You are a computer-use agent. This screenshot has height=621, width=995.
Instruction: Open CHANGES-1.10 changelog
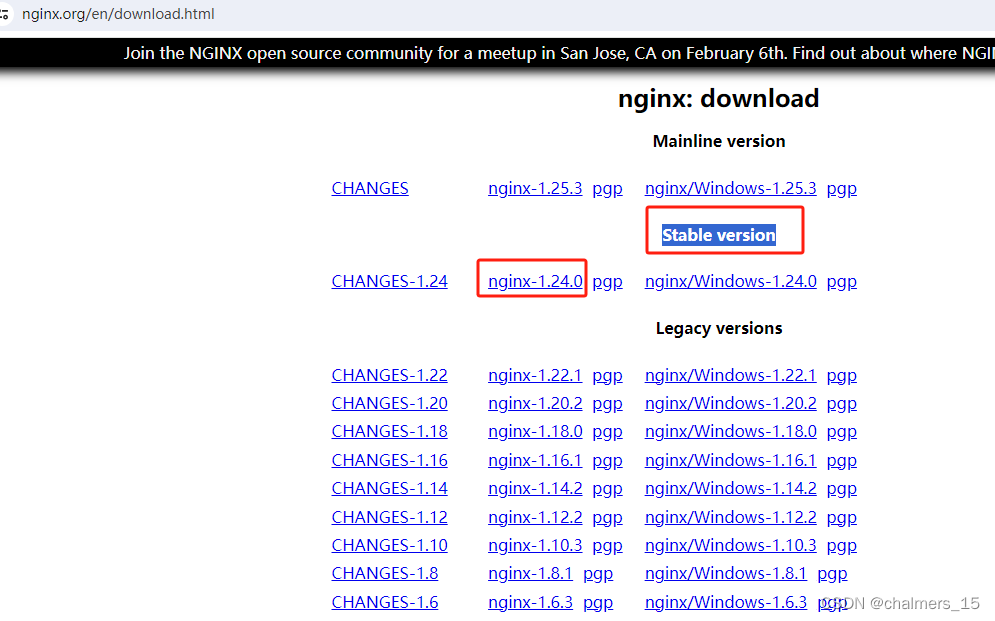(389, 545)
